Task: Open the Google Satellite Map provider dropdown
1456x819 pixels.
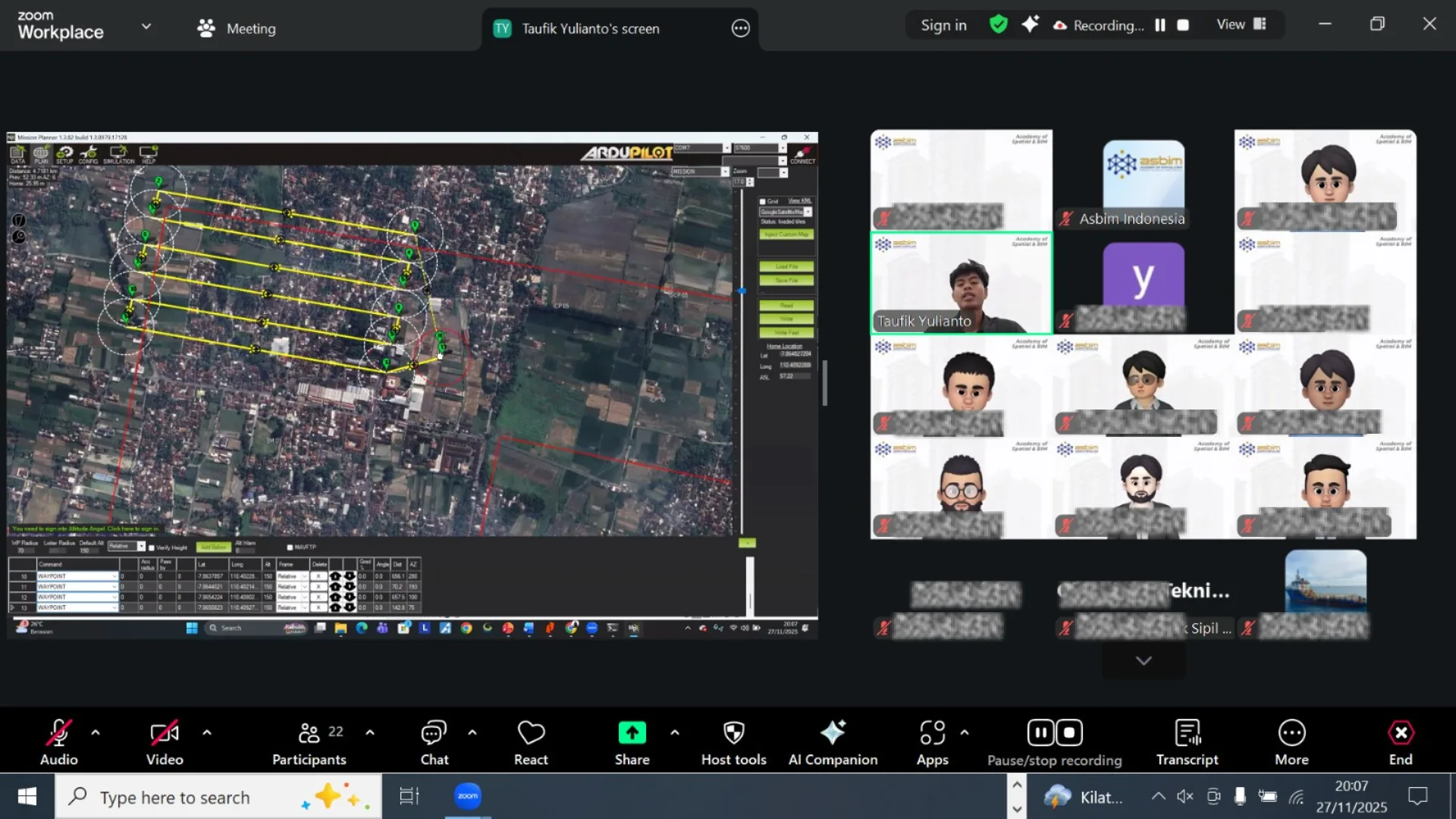Action: [807, 212]
